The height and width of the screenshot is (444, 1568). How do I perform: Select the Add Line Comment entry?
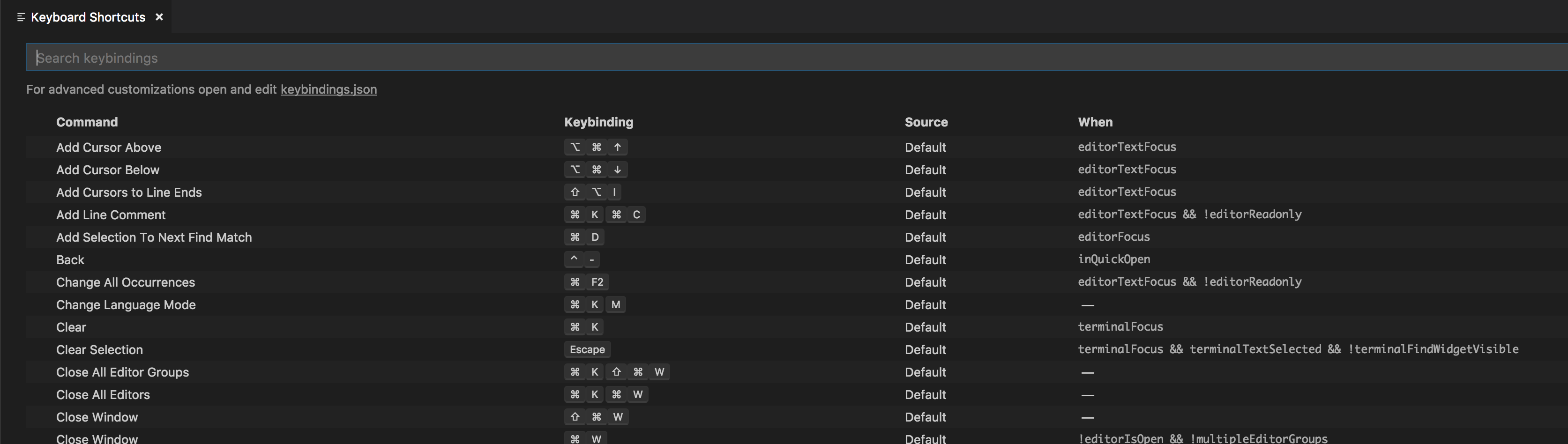point(111,215)
